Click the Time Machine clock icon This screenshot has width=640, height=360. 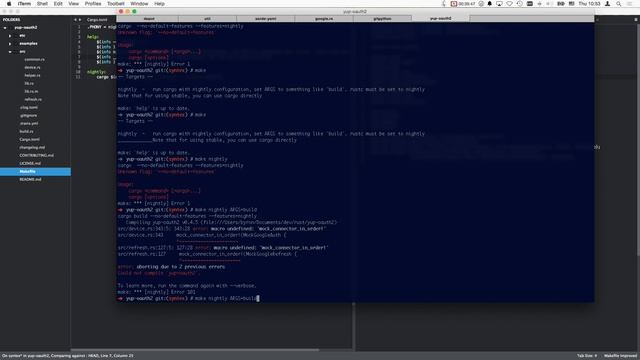520,4
